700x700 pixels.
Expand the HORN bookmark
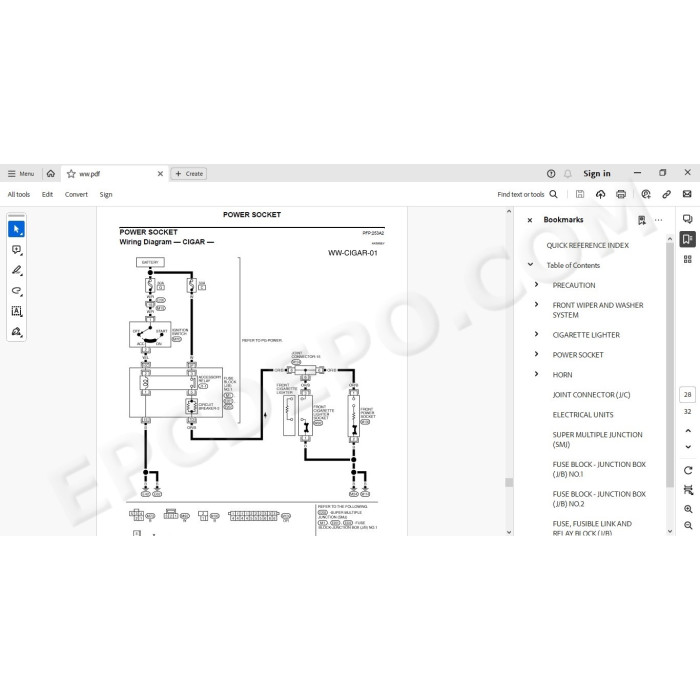(537, 374)
